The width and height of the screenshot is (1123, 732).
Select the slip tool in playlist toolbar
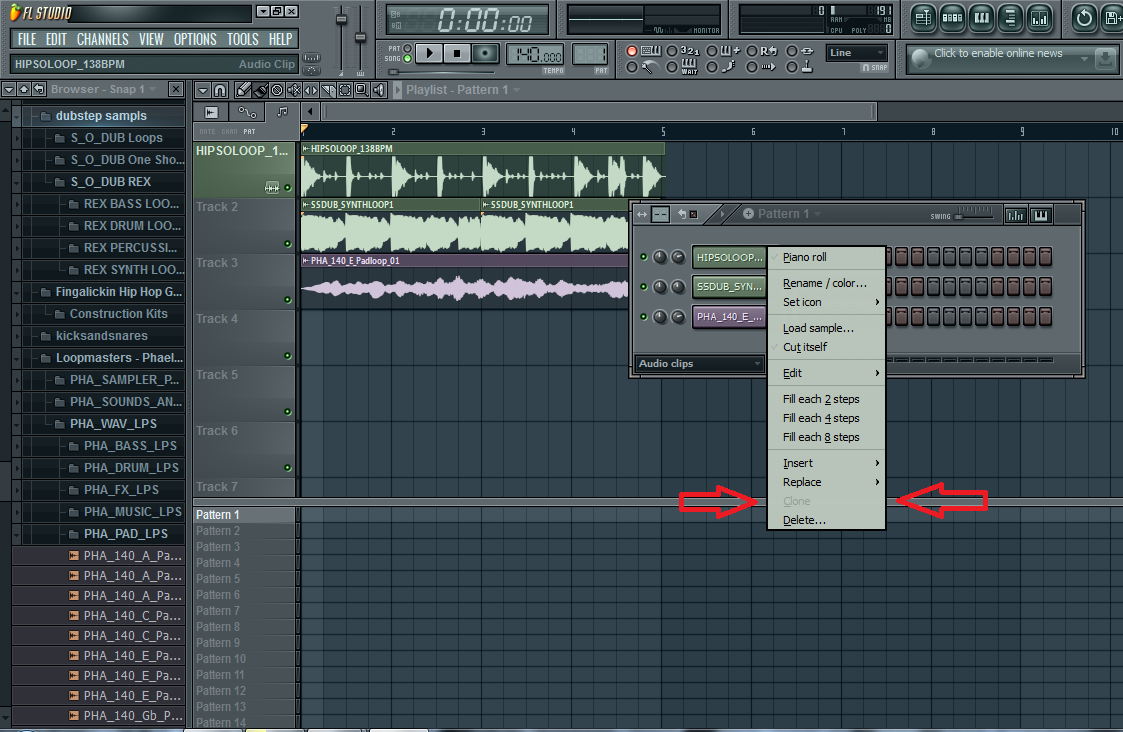pyautogui.click(x=311, y=90)
